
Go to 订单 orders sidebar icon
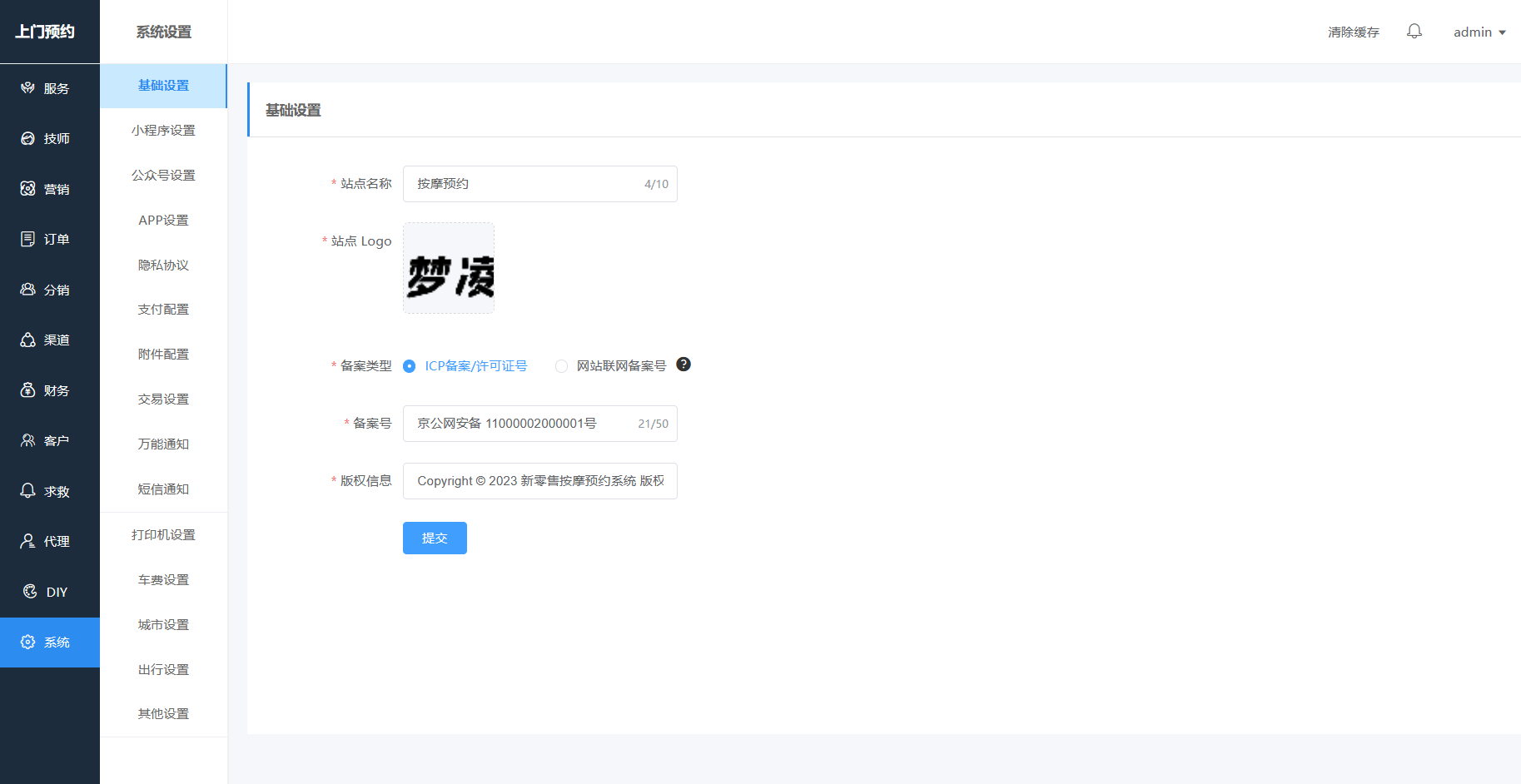28,240
